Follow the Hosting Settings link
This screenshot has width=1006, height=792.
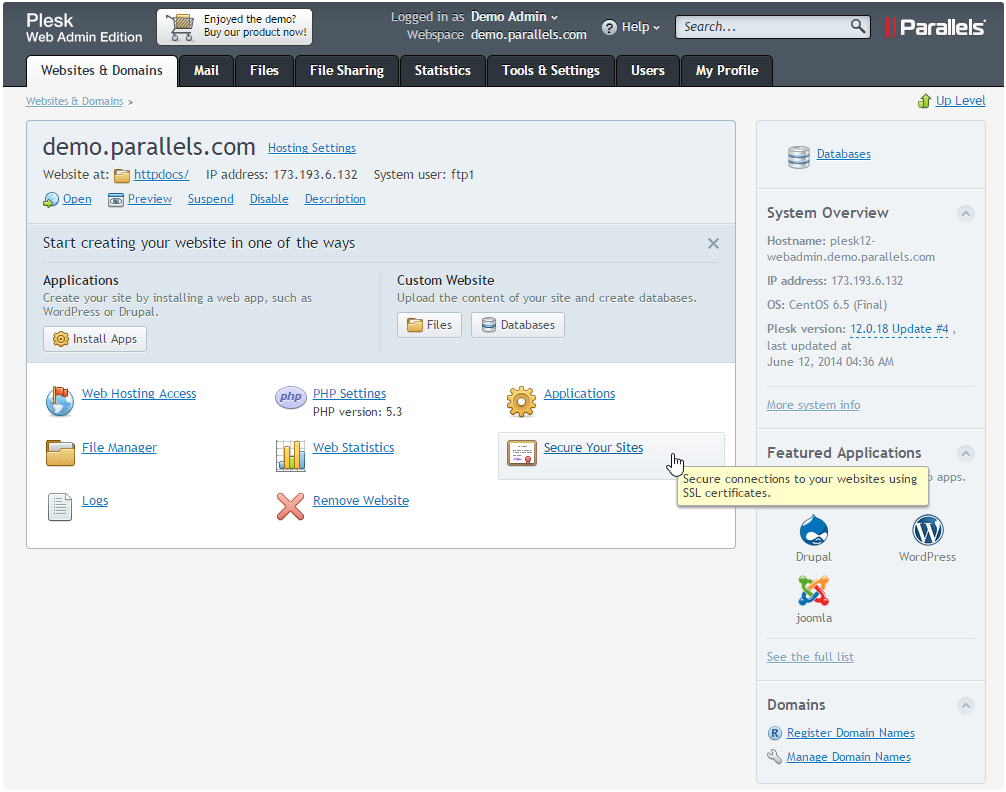tap(311, 148)
